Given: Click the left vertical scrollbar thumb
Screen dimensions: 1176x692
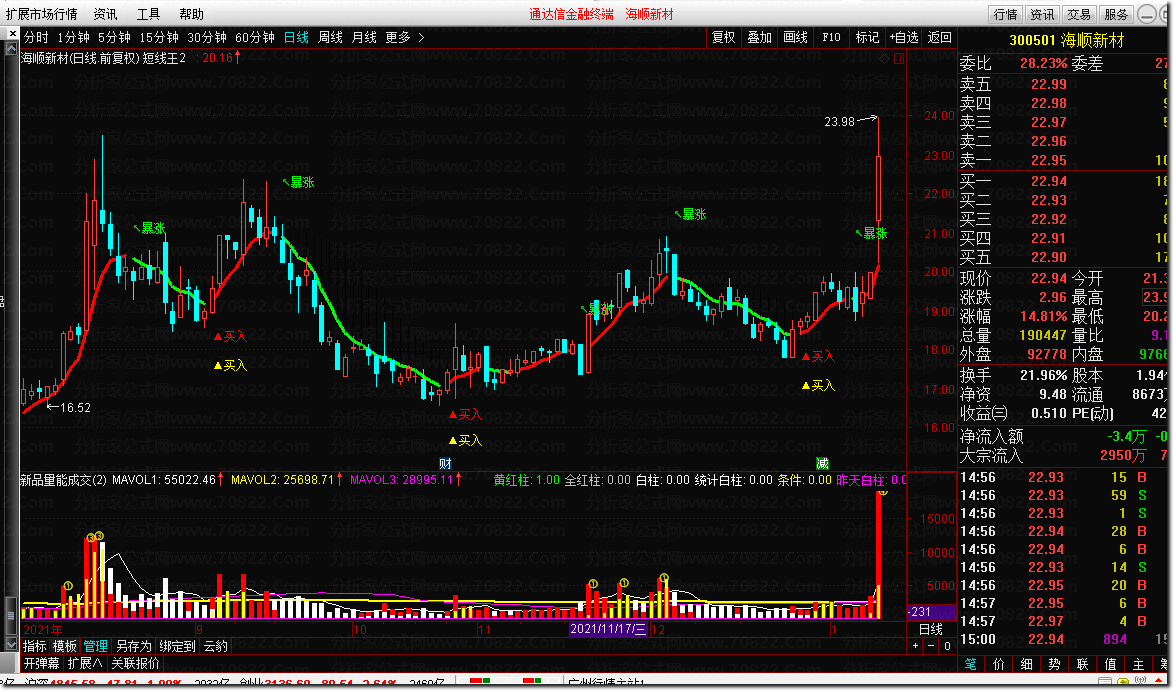Looking at the screenshot, I should 11,615.
